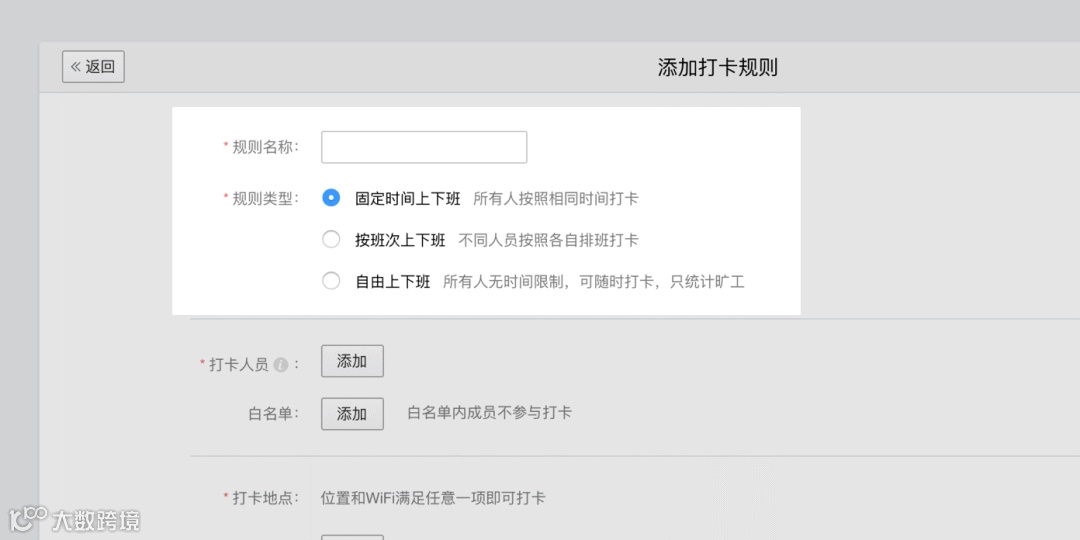This screenshot has width=1080, height=540.
Task: Select the 自由上下班 radio button
Action: click(x=331, y=282)
